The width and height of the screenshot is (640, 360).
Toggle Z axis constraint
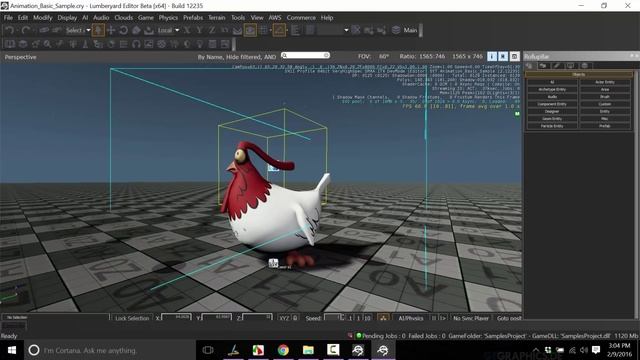click(x=212, y=30)
